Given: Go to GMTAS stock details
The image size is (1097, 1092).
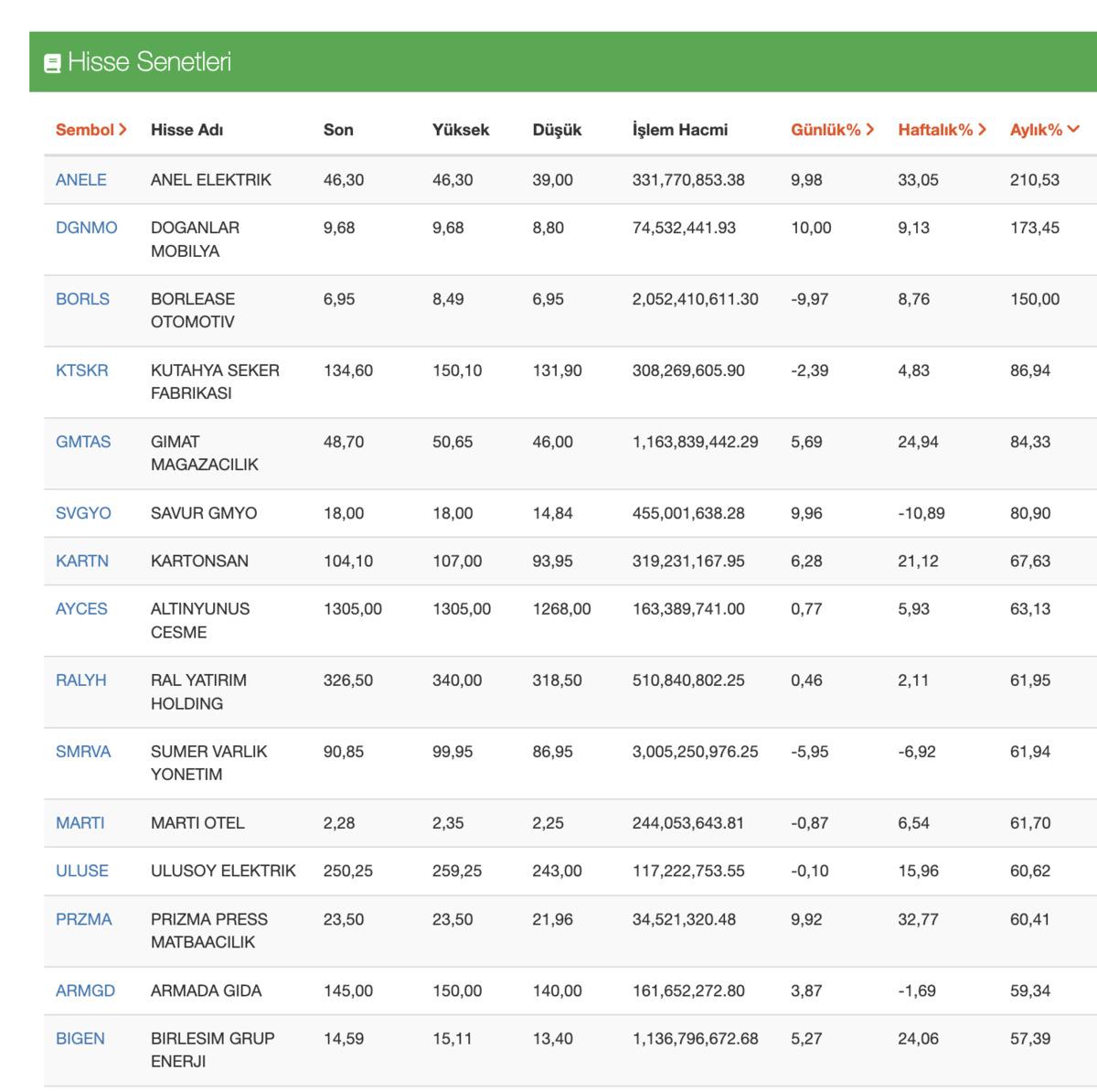Looking at the screenshot, I should pyautogui.click(x=82, y=442).
